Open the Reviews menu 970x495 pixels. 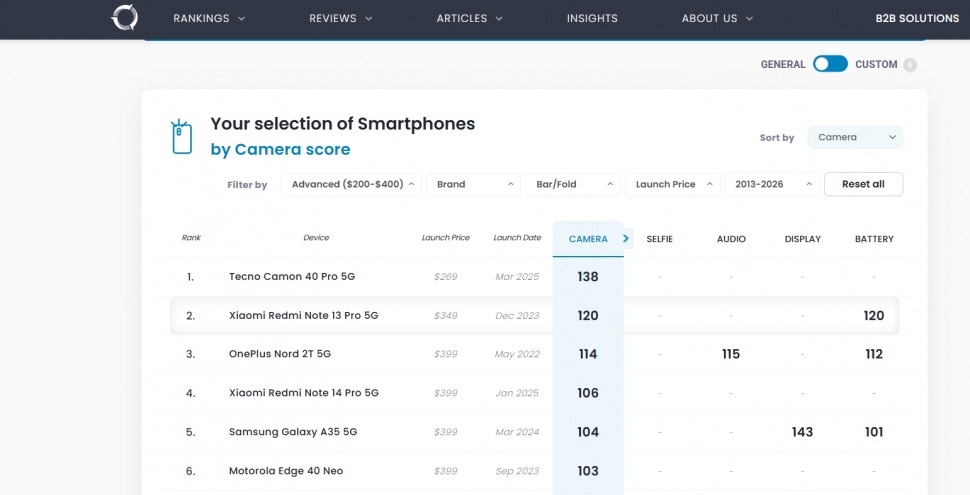tap(340, 18)
